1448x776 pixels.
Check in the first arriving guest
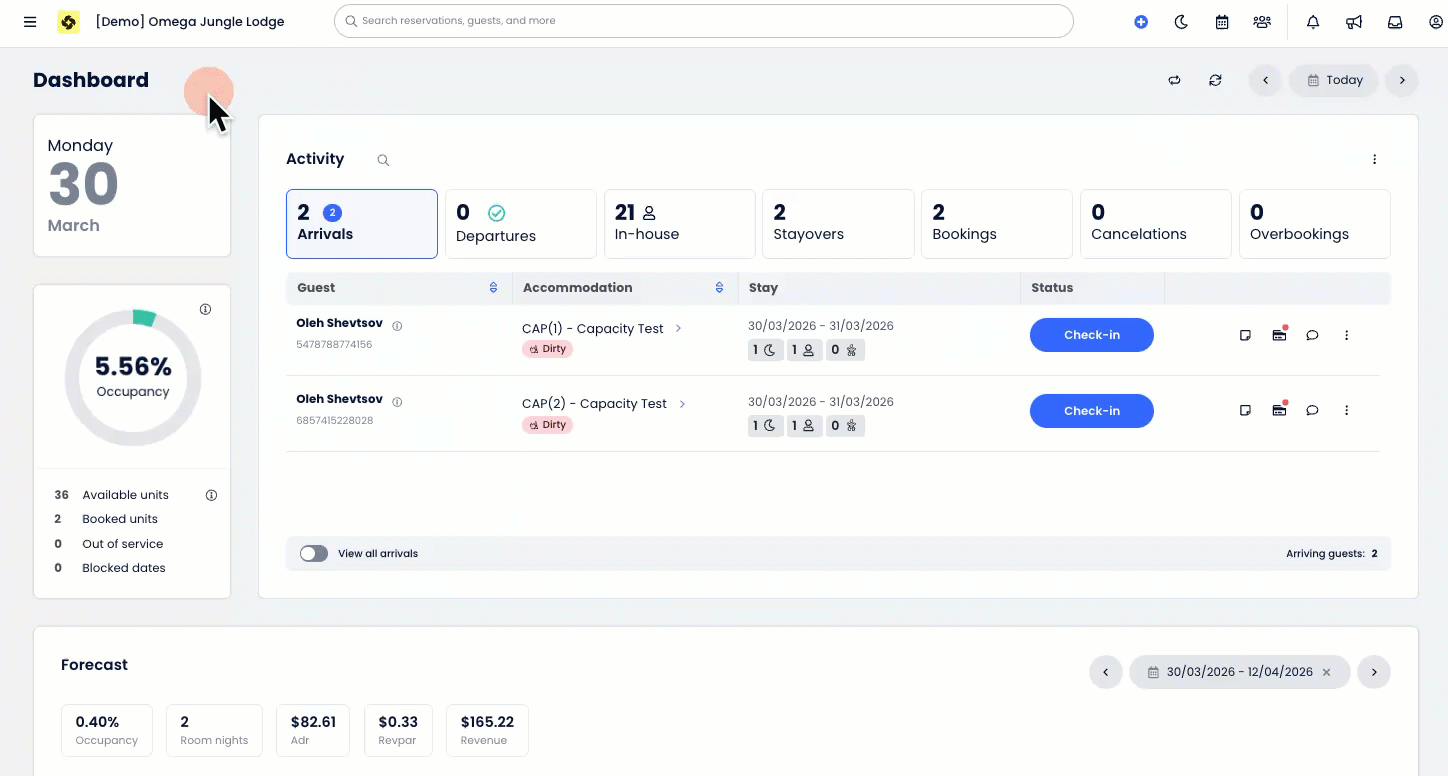[x=1091, y=335]
